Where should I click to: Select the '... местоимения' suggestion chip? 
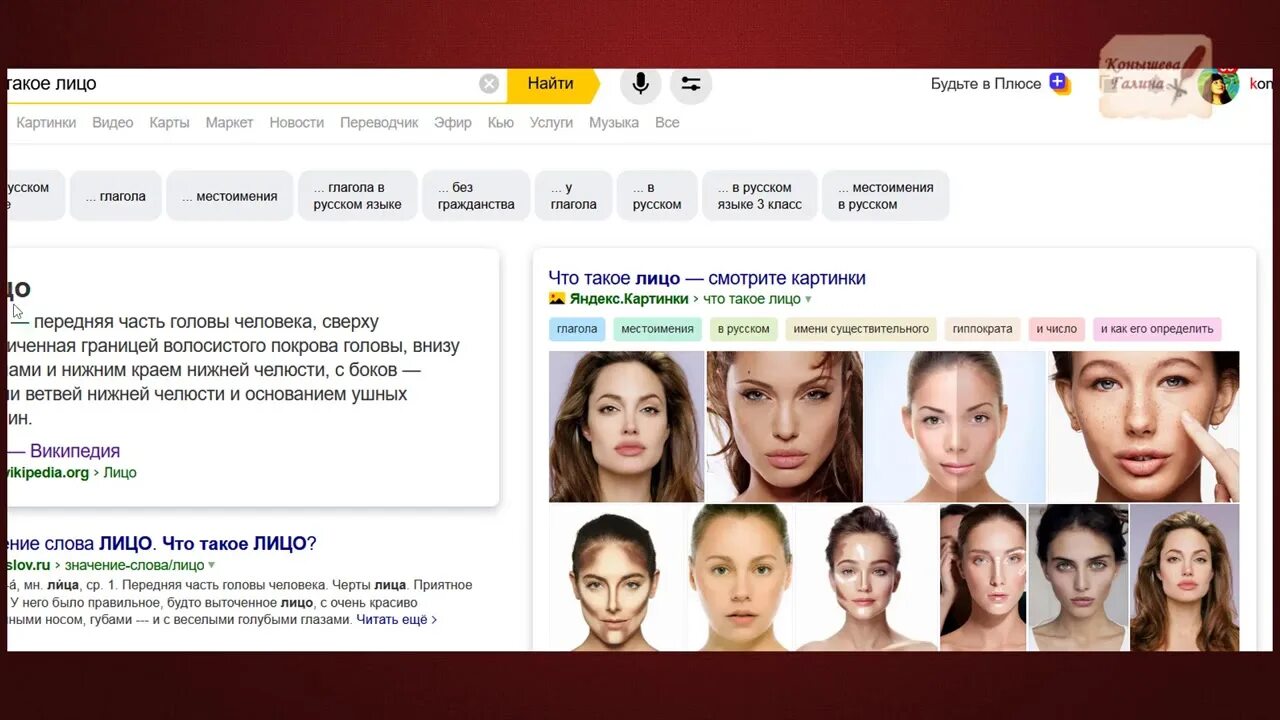pos(229,196)
